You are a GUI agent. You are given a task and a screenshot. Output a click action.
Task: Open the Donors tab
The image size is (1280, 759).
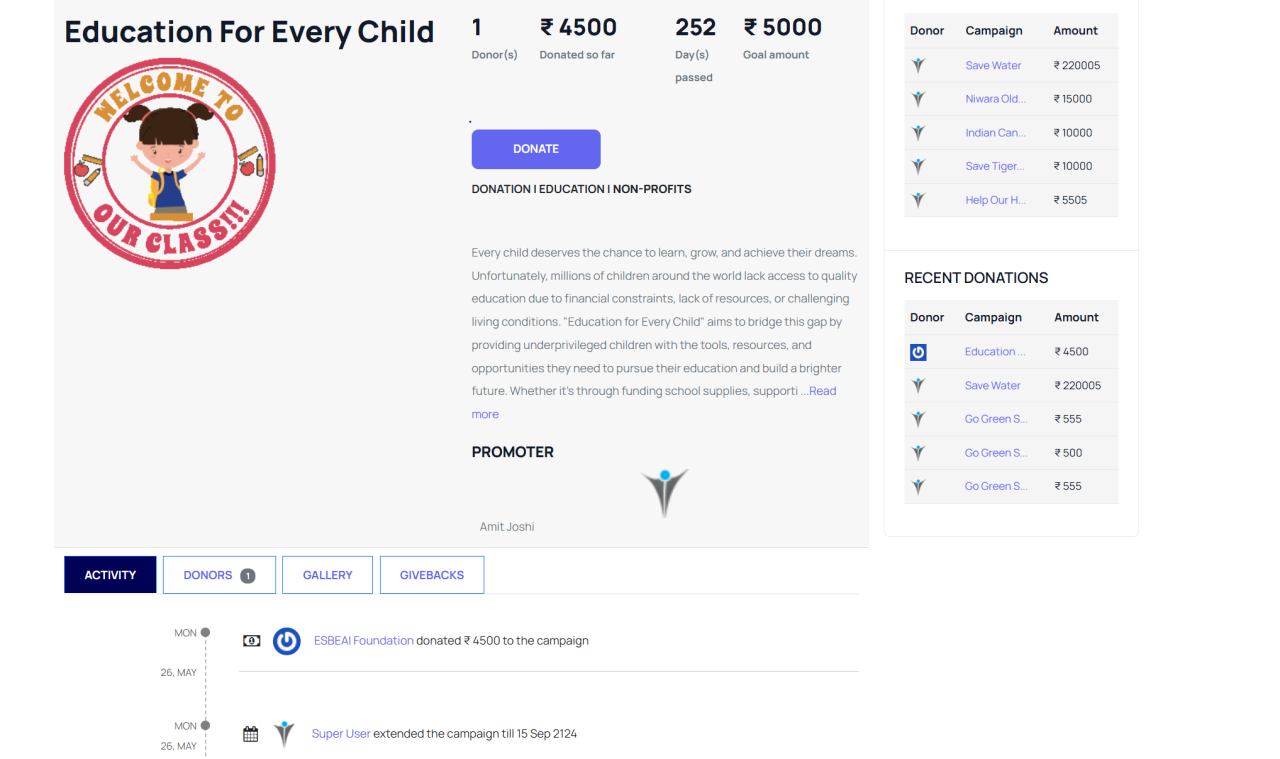[208, 575]
